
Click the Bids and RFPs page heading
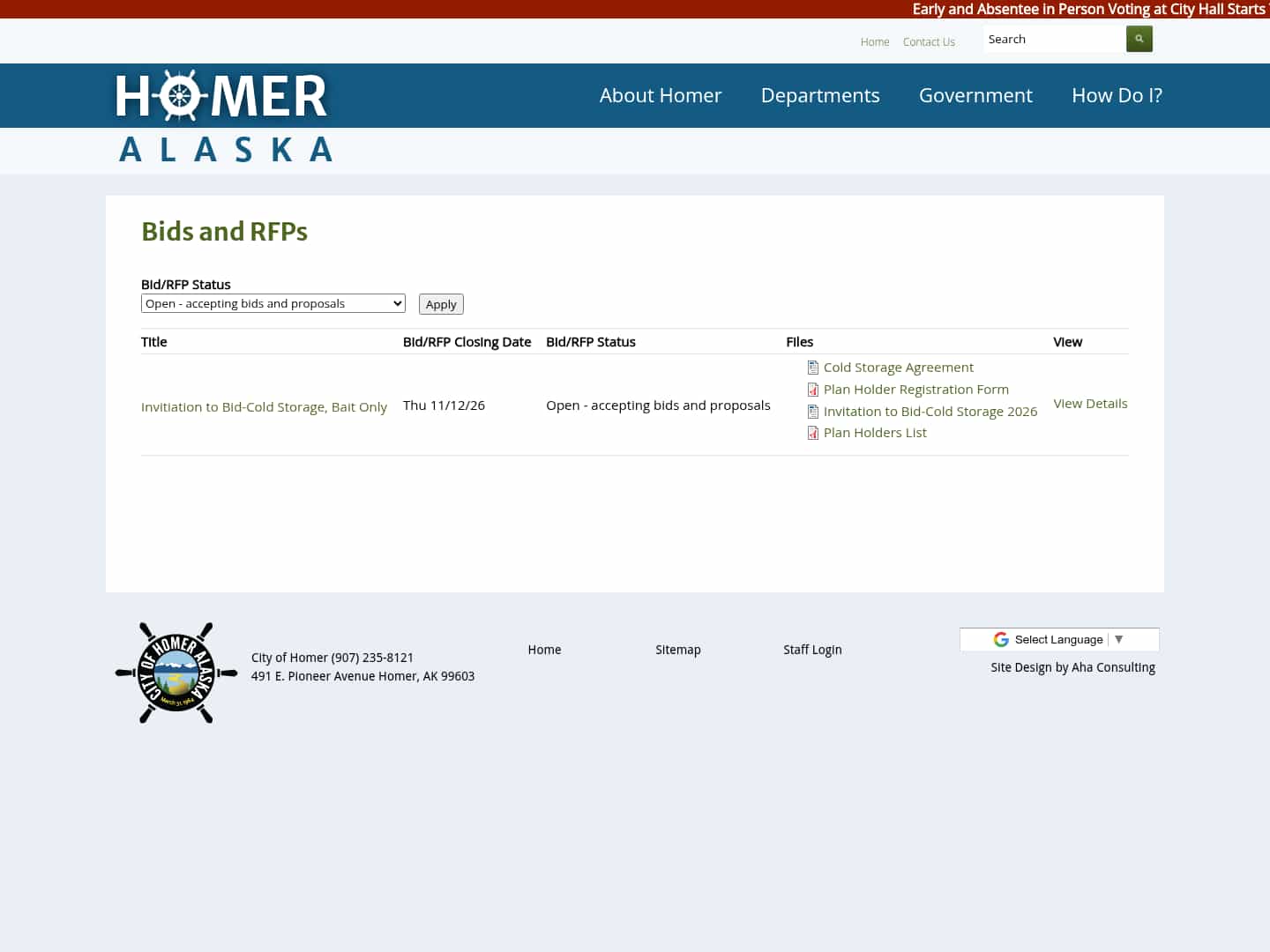[224, 231]
